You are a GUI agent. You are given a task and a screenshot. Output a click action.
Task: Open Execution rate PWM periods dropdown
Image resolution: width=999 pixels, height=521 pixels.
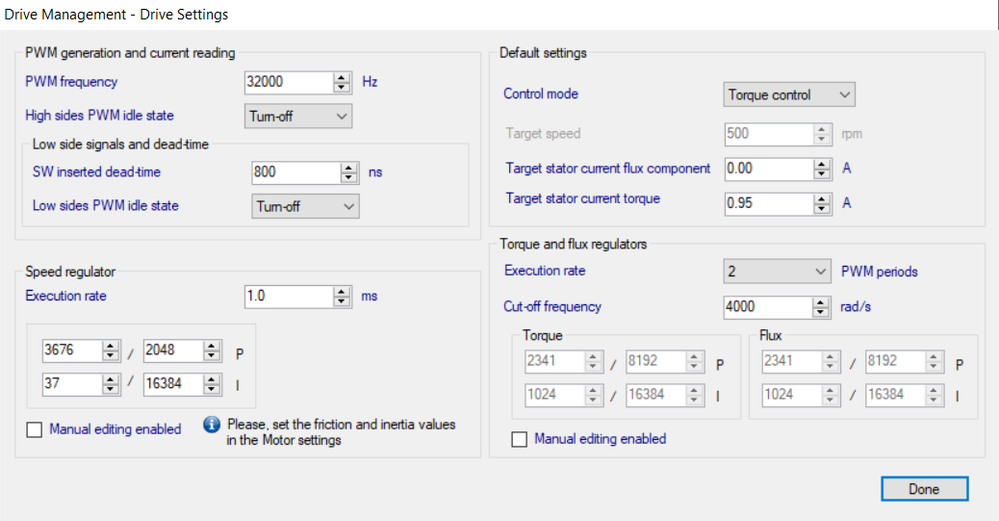click(777, 271)
